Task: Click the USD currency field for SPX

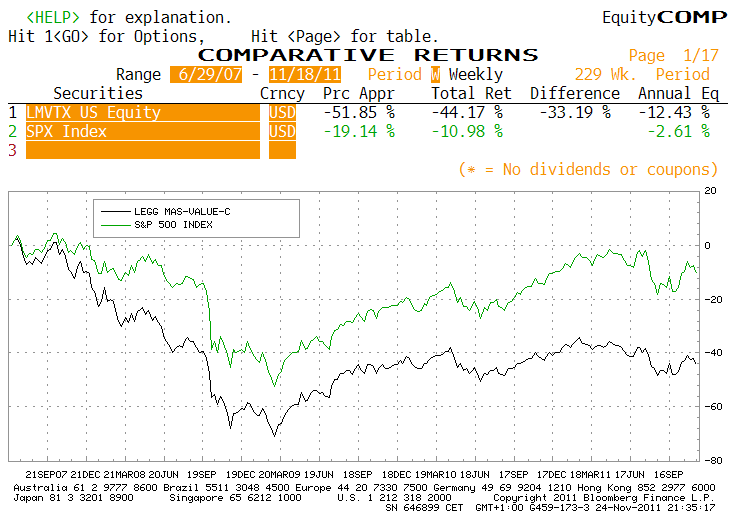Action: [x=282, y=131]
